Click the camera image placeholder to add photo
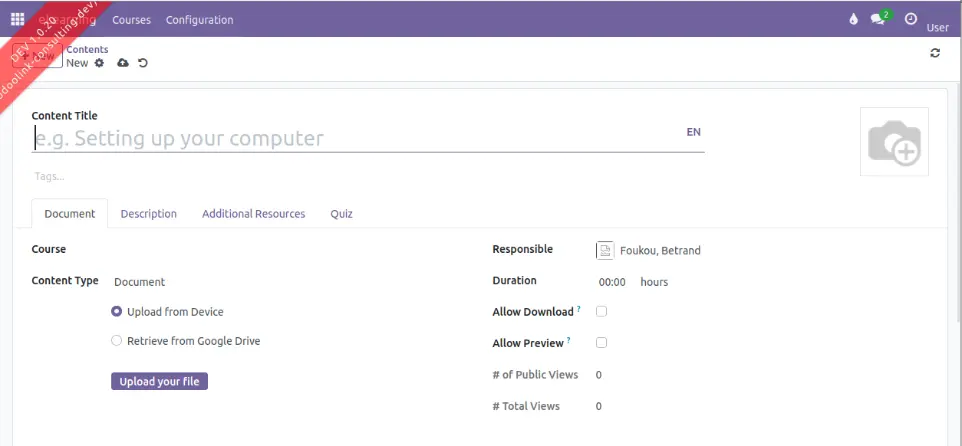 [894, 142]
